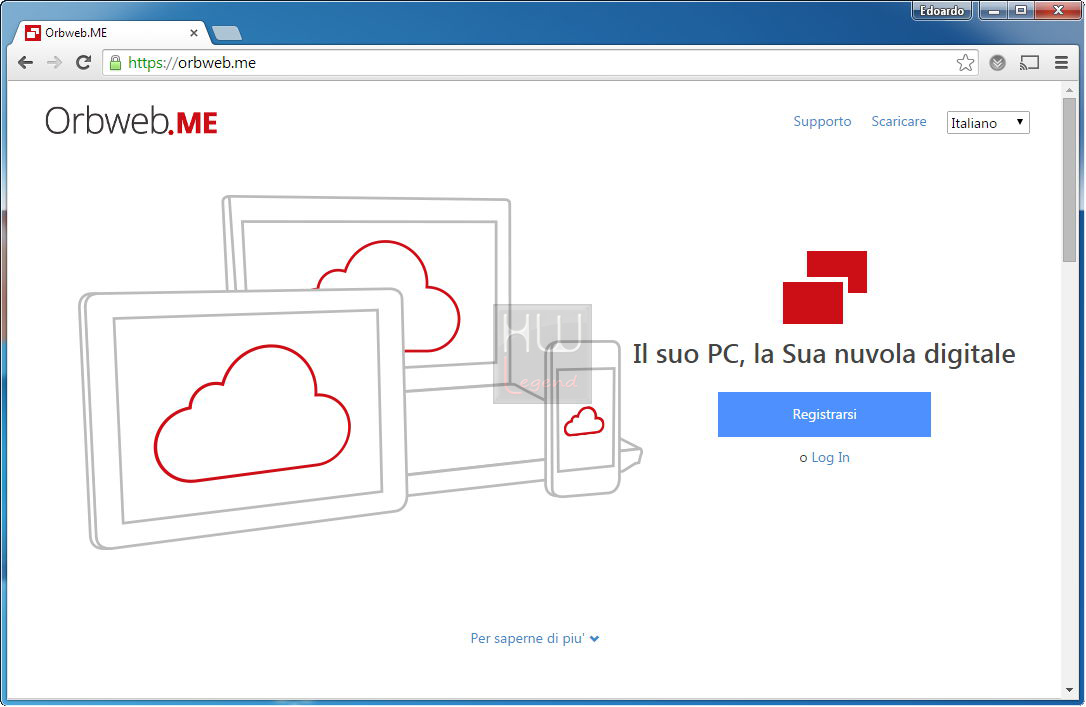Image resolution: width=1086 pixels, height=707 pixels.
Task: Follow the Log In link
Action: [x=830, y=458]
